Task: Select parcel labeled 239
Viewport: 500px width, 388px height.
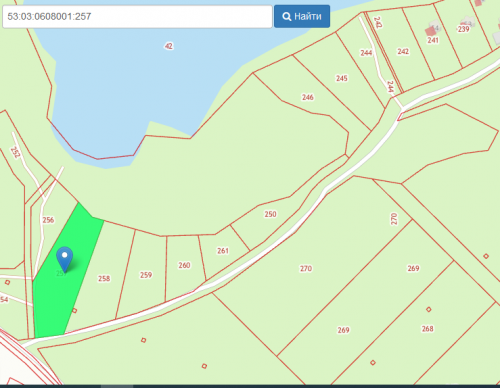Action: [x=463, y=29]
